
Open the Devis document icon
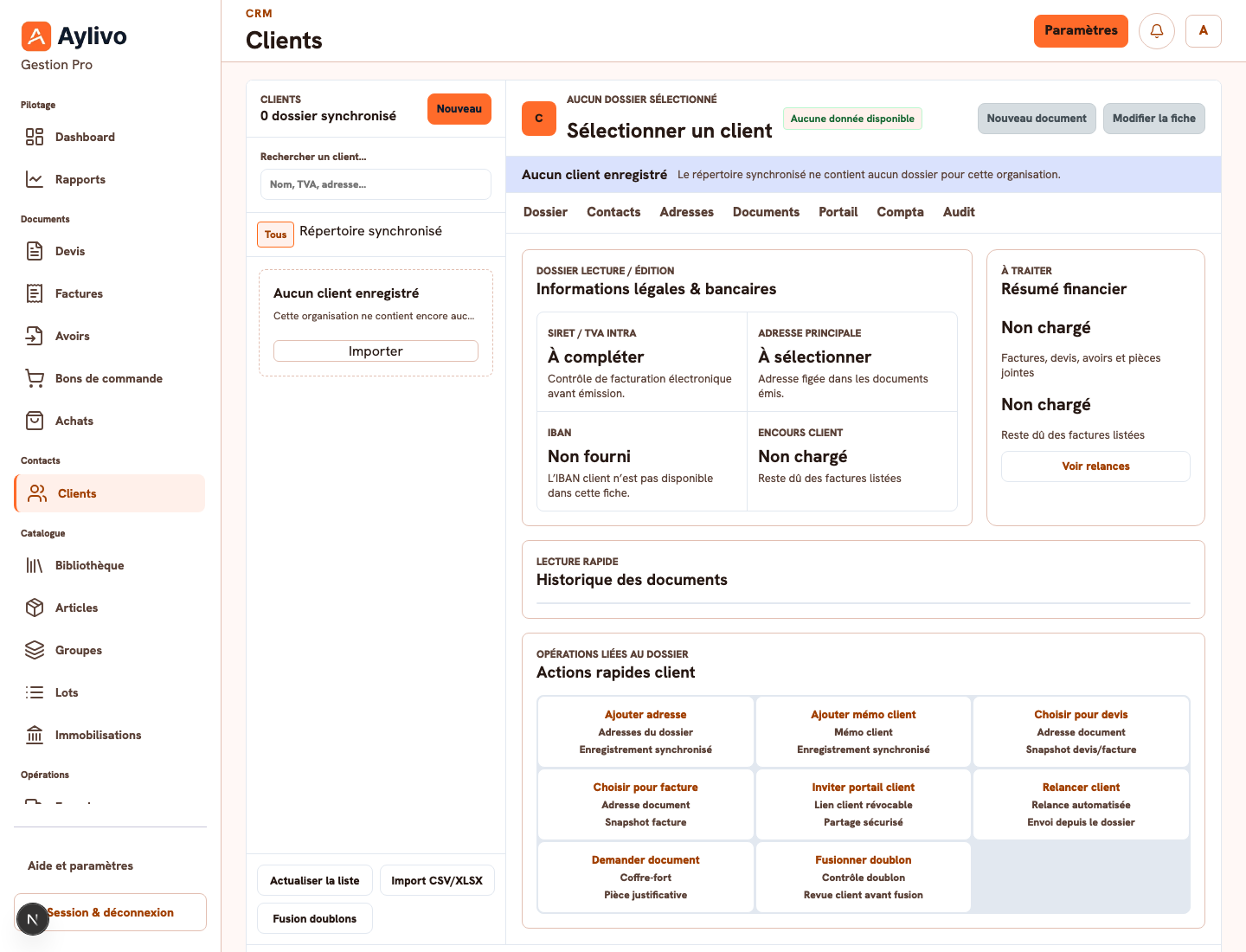pyautogui.click(x=35, y=251)
